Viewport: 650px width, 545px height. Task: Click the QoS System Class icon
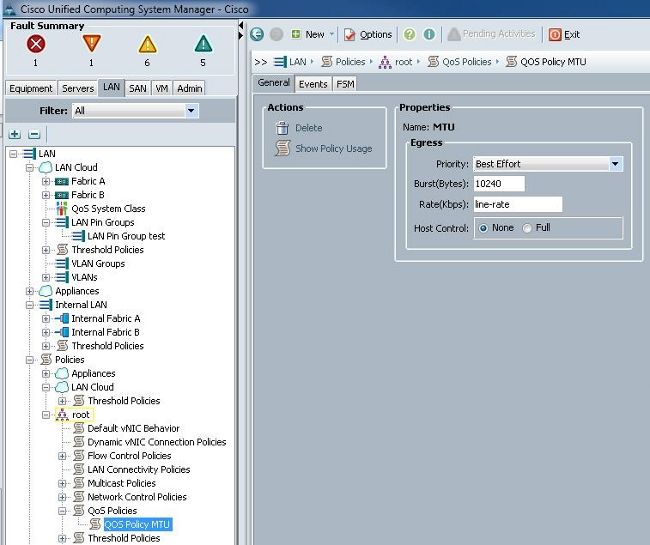point(62,208)
